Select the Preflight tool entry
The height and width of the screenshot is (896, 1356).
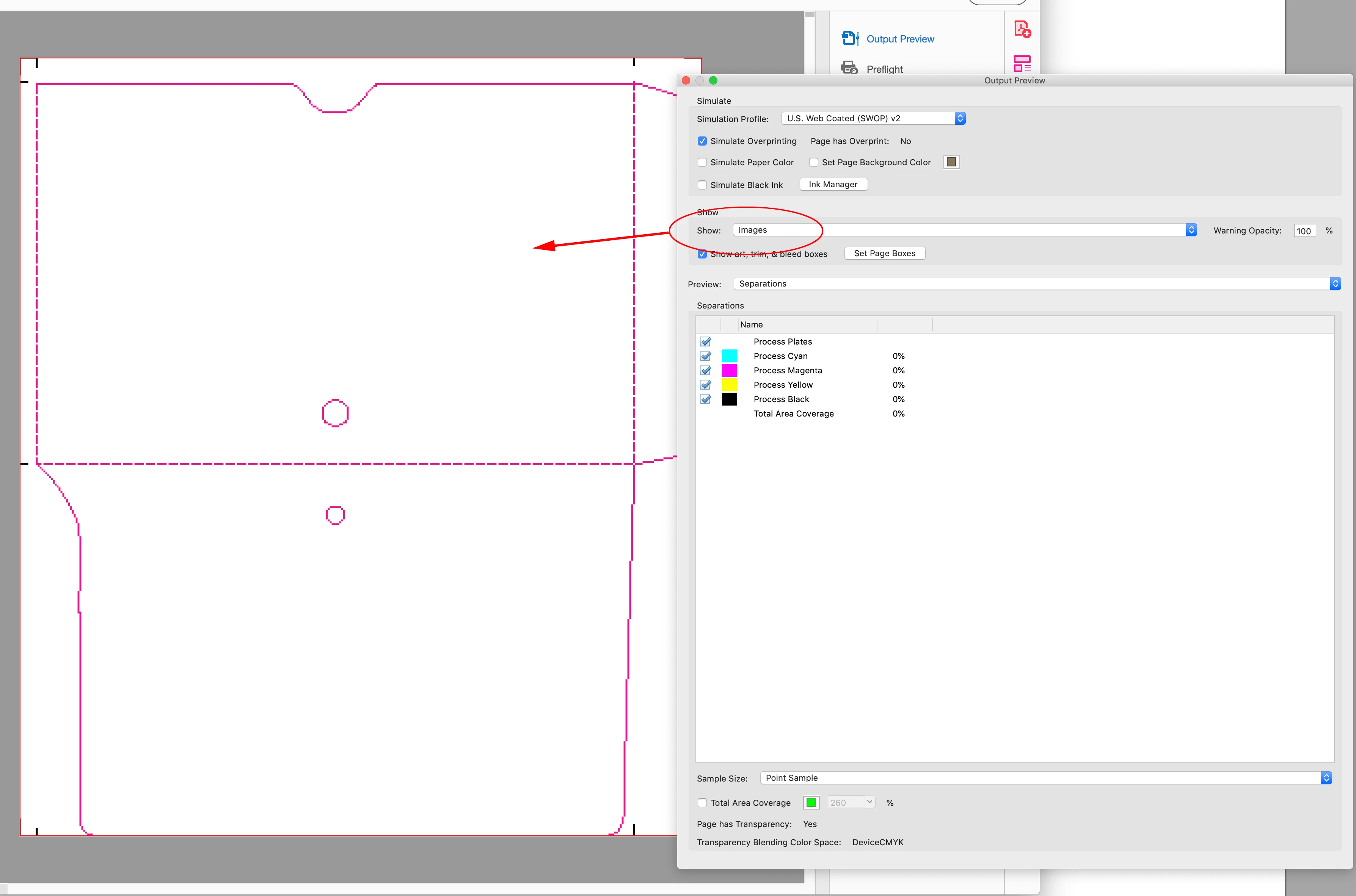point(884,69)
